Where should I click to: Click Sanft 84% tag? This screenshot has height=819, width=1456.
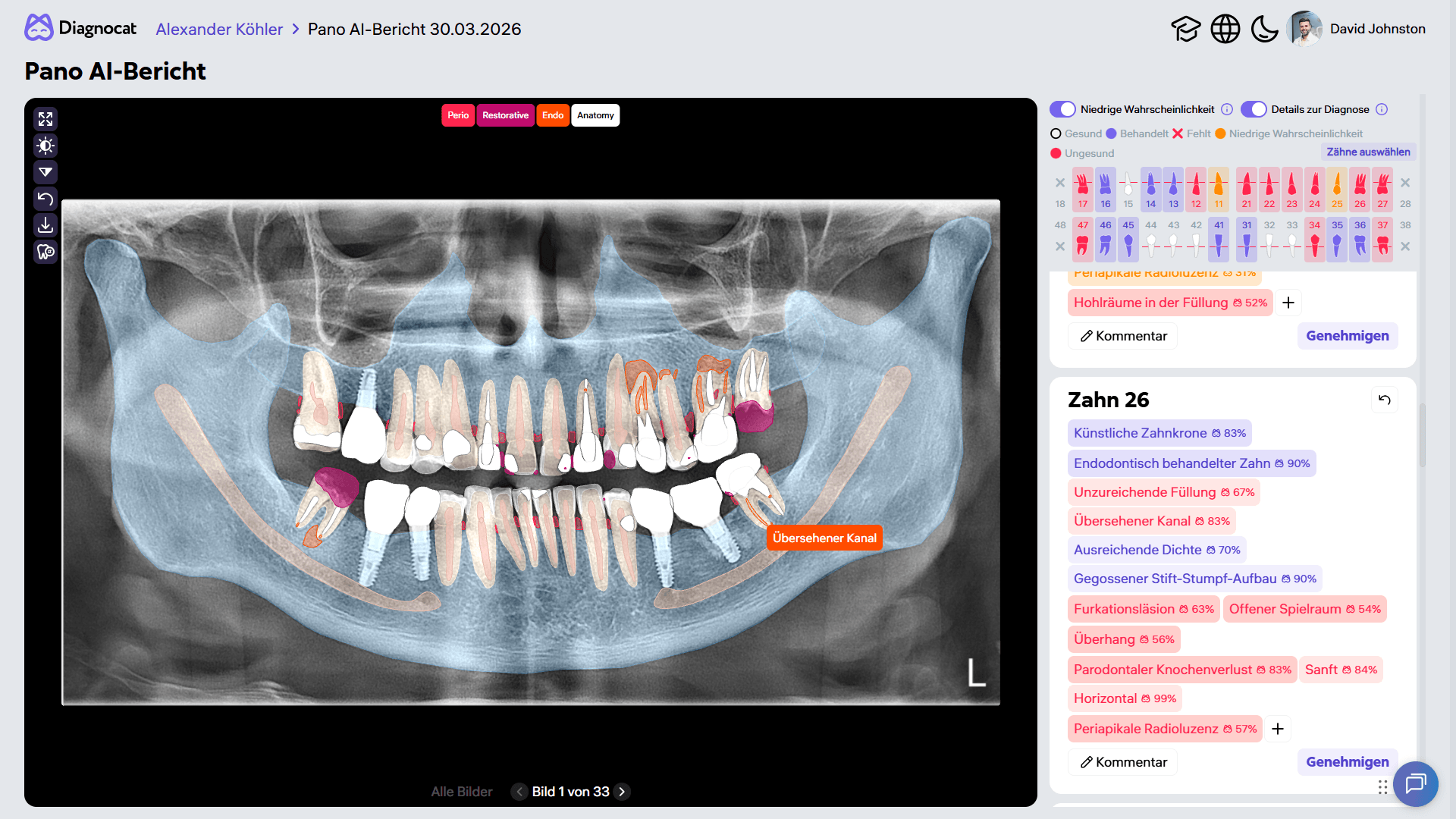(x=1341, y=670)
